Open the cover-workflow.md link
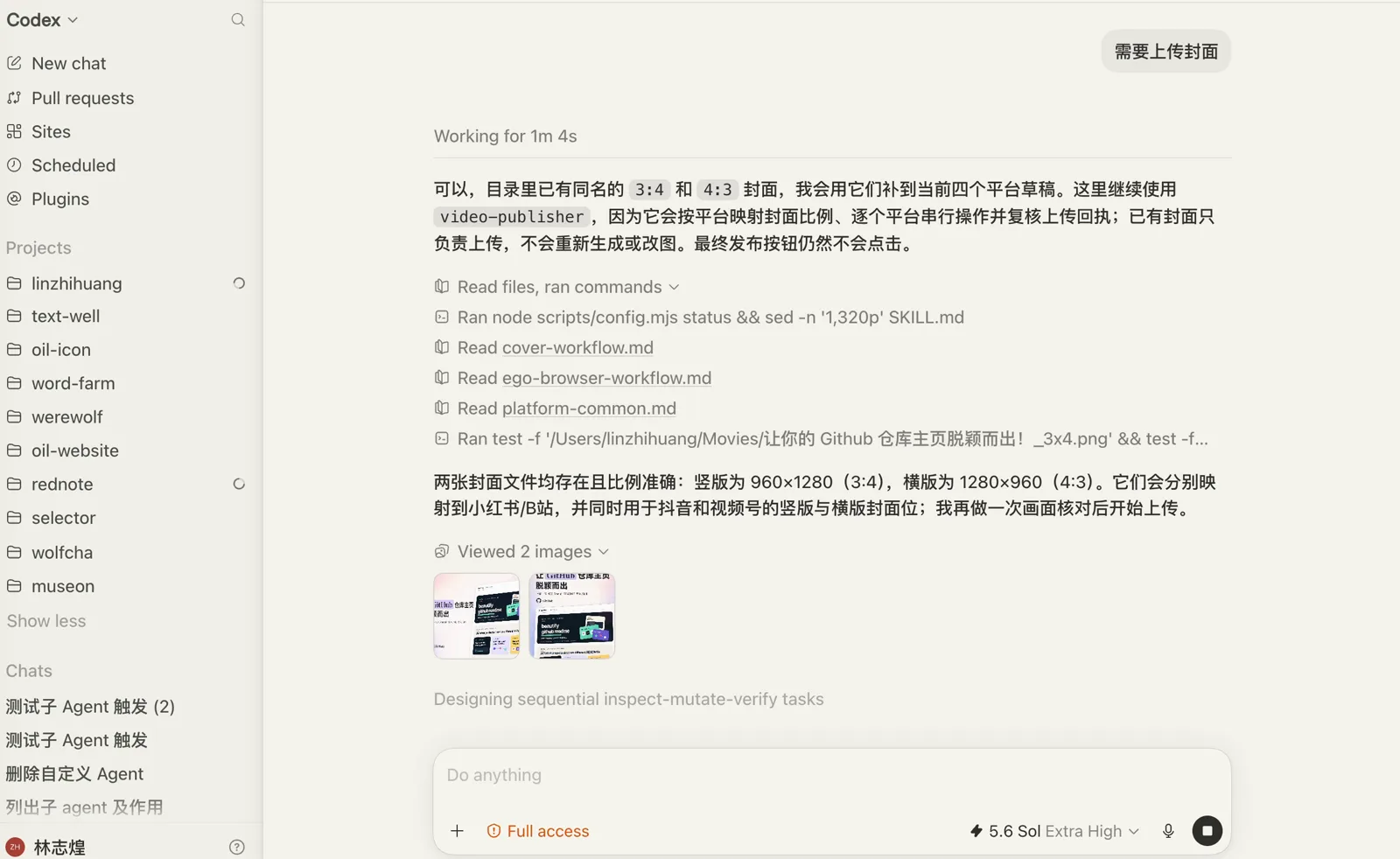This screenshot has height=859, width=1400. point(577,347)
